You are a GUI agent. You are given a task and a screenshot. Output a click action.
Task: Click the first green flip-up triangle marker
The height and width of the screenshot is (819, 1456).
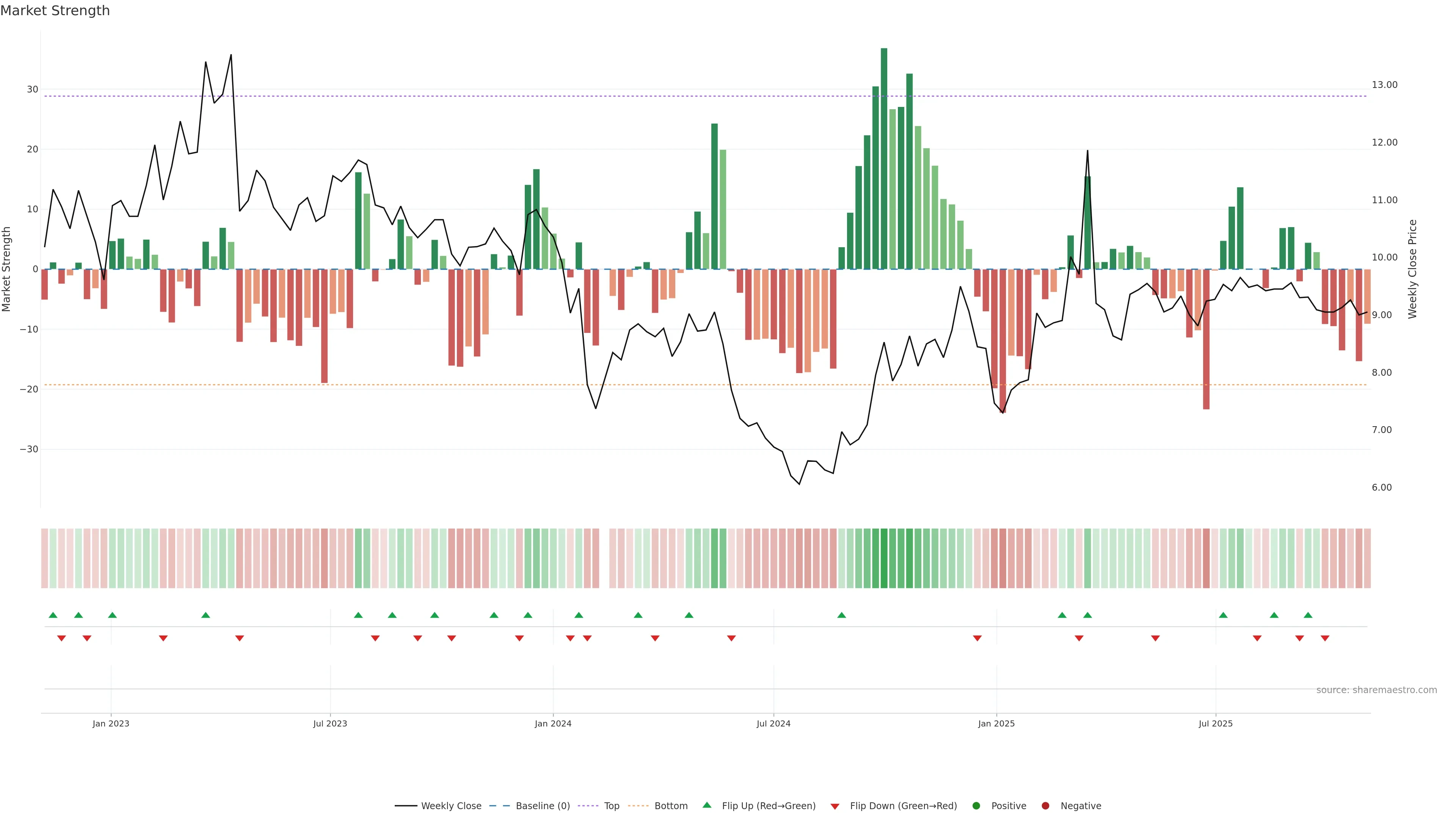(x=53, y=615)
